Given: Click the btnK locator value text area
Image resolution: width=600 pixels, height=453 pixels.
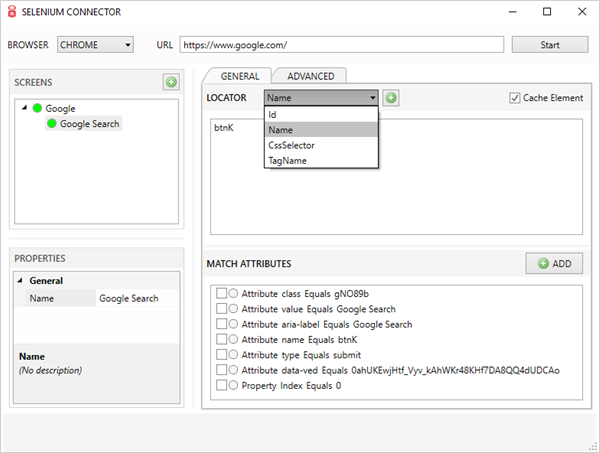Looking at the screenshot, I should click(x=396, y=177).
